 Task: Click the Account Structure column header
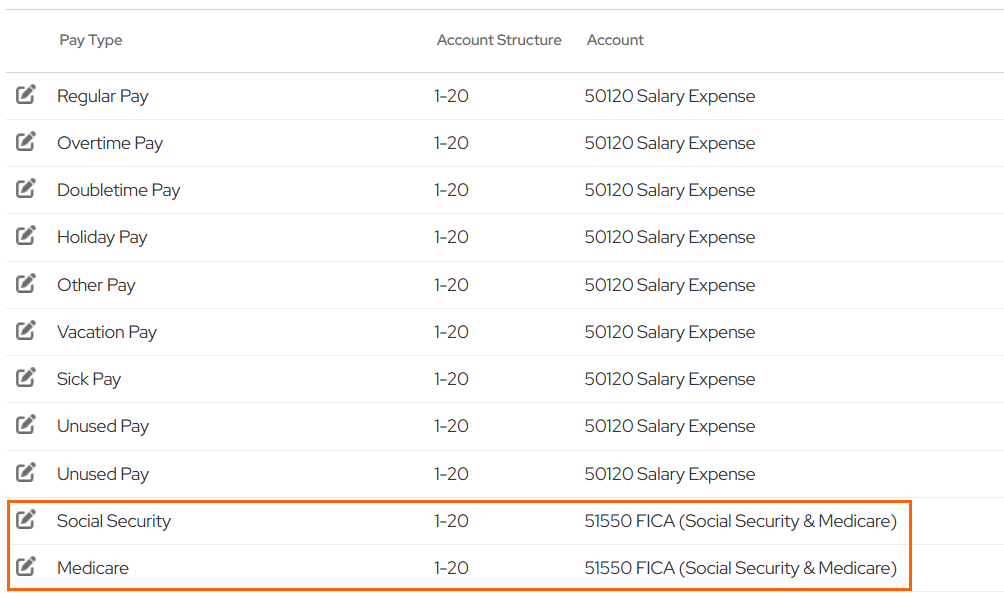click(x=499, y=40)
